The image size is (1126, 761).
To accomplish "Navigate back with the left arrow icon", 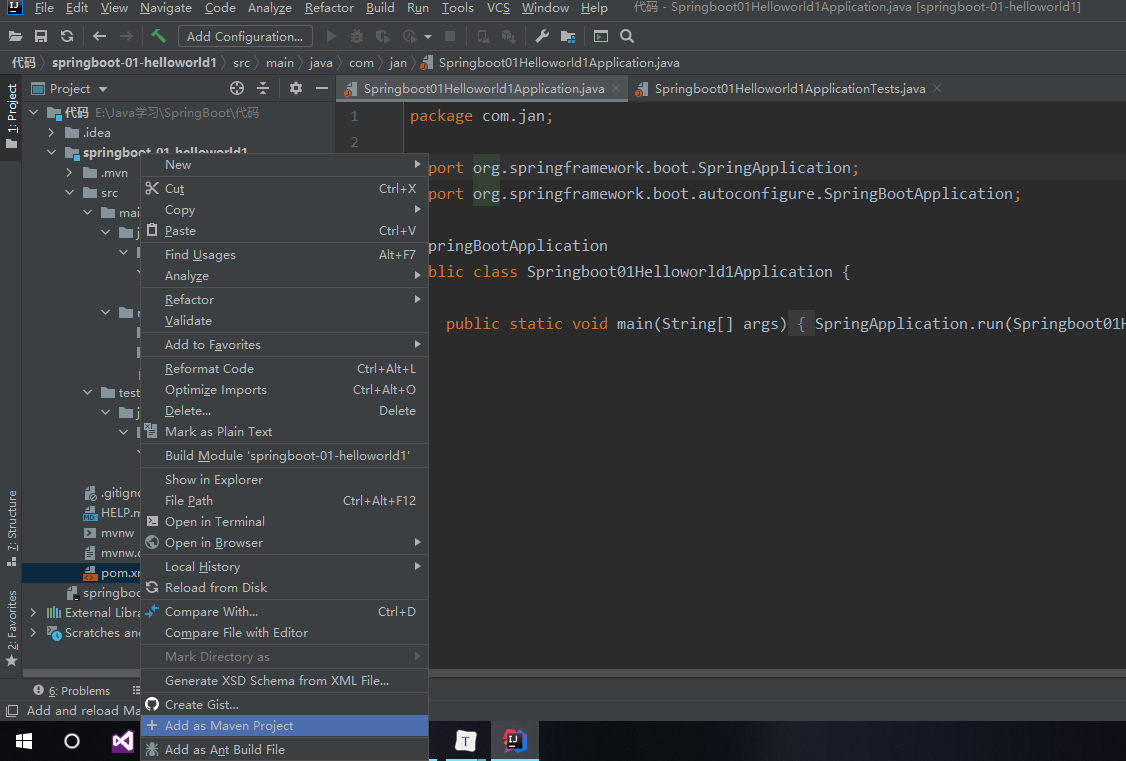I will (100, 37).
